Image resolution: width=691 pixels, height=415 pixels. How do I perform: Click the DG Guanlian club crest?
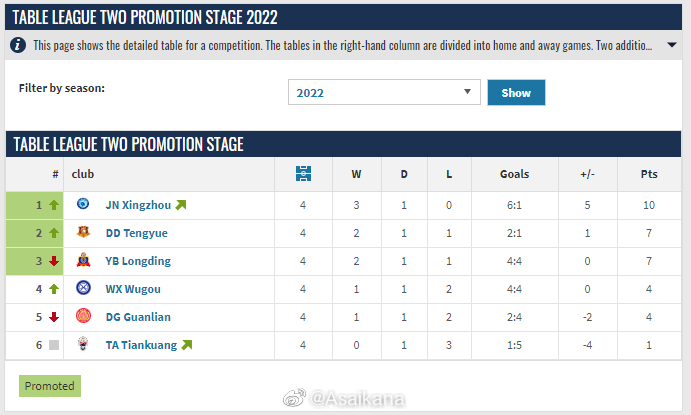pos(83,316)
